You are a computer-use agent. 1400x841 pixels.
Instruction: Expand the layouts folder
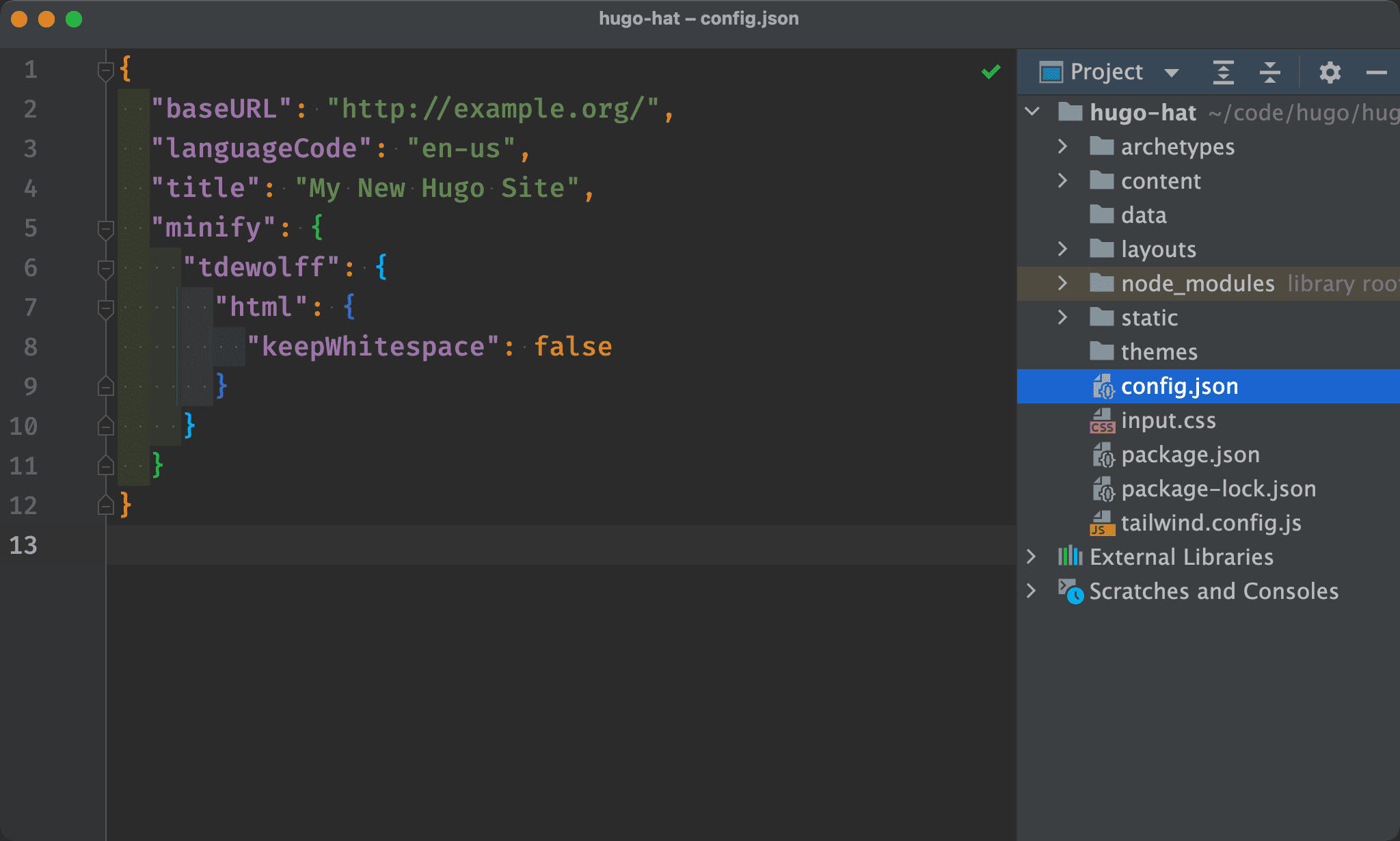point(1062,248)
